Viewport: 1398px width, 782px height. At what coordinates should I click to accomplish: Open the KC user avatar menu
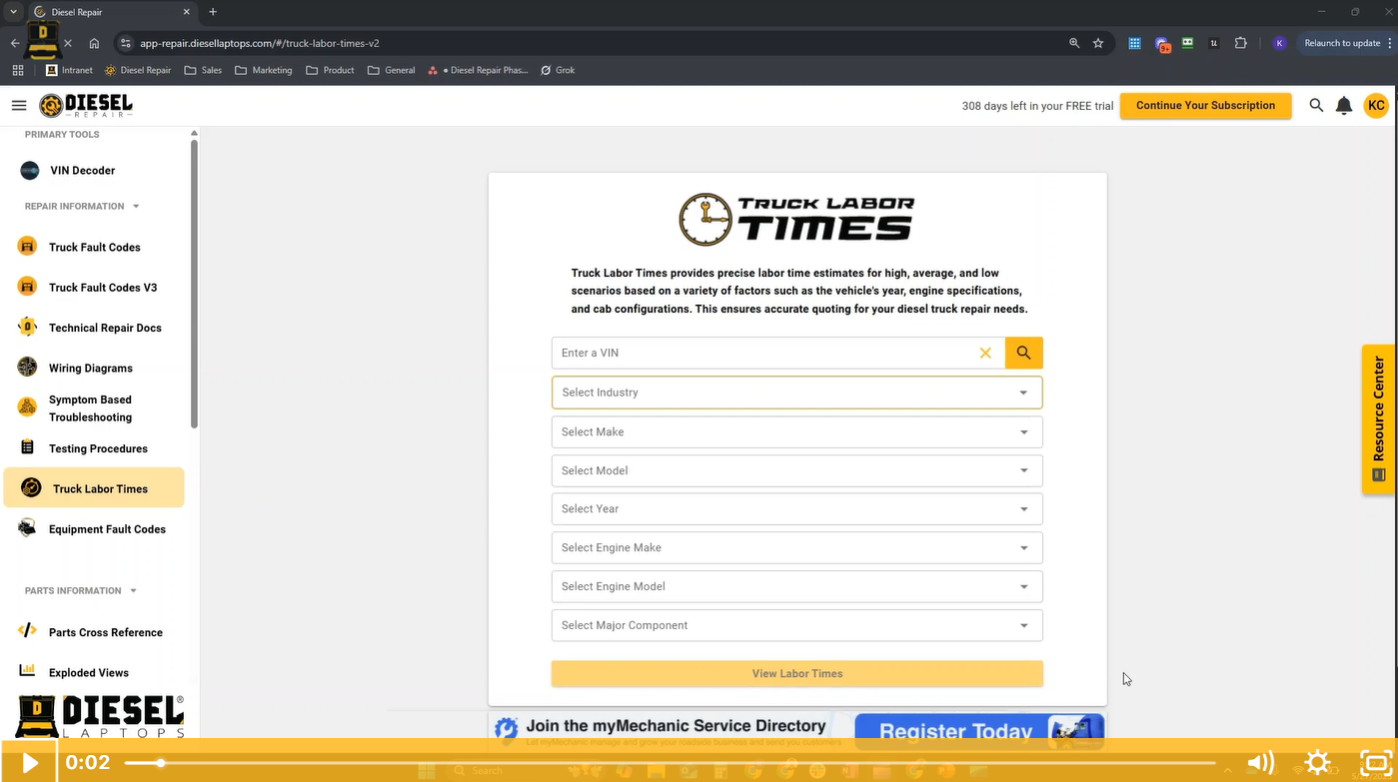1376,105
